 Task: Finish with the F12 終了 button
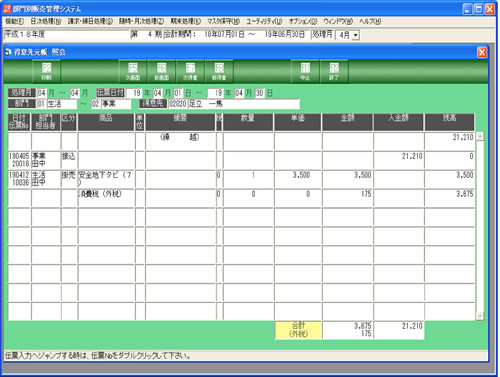click(334, 71)
